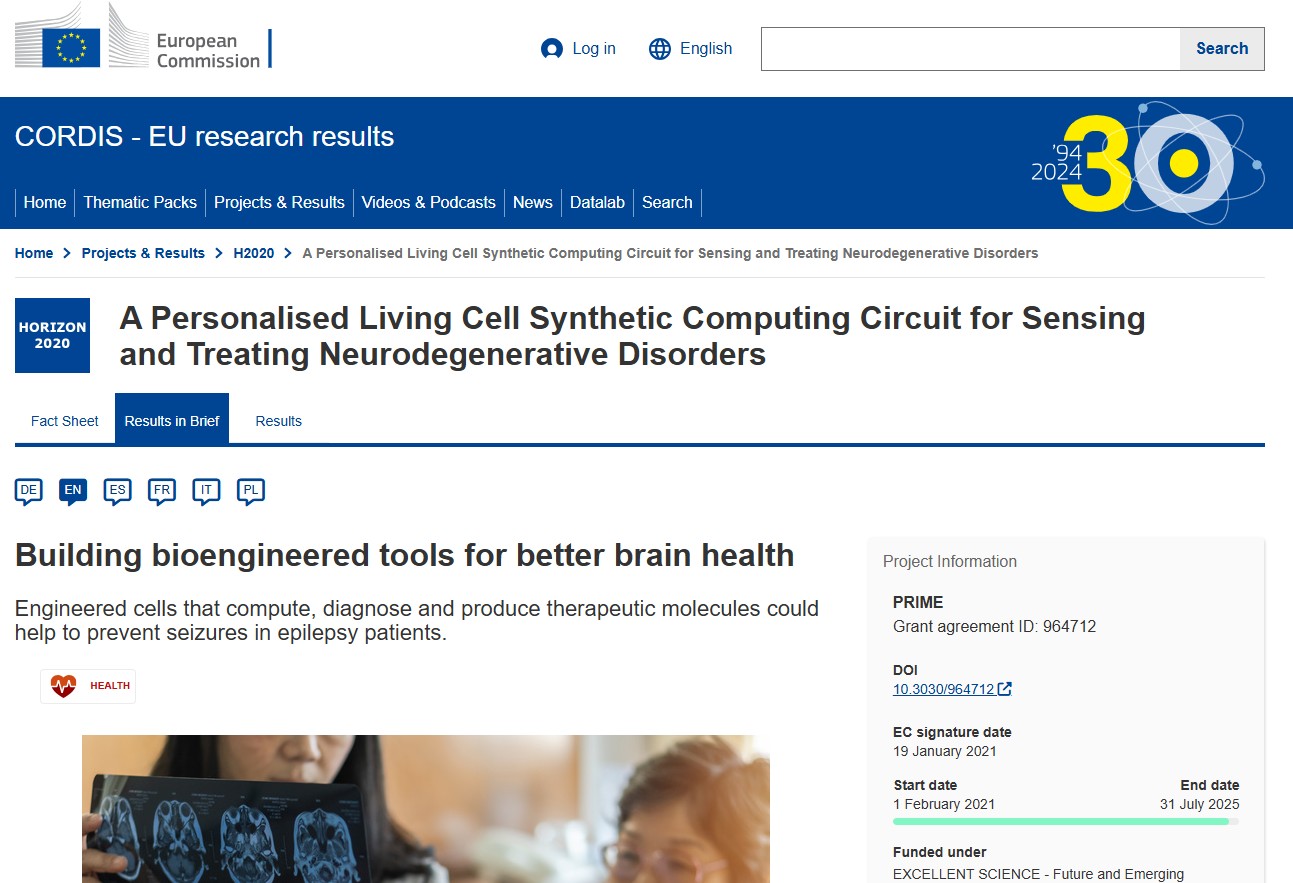The height and width of the screenshot is (883, 1293).
Task: Open the DOI 10.3030/964712 link
Action: tap(943, 689)
